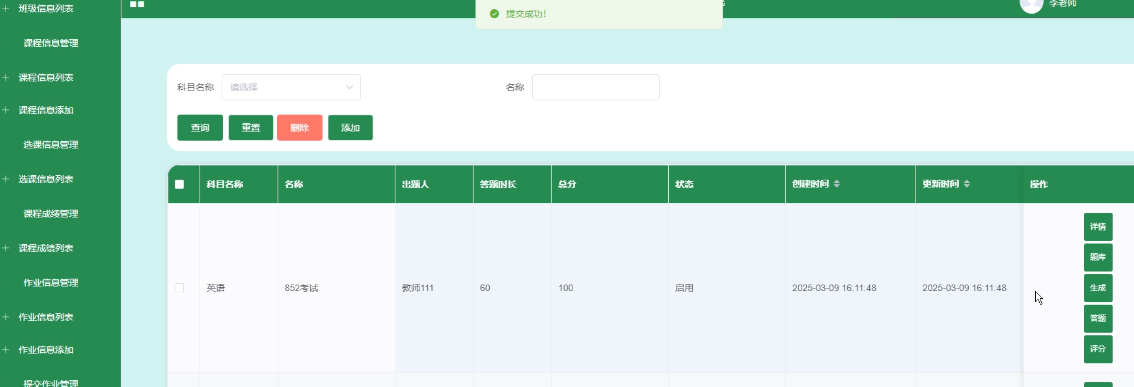Click the plus icon beside 作业信息添加

pos(6,349)
